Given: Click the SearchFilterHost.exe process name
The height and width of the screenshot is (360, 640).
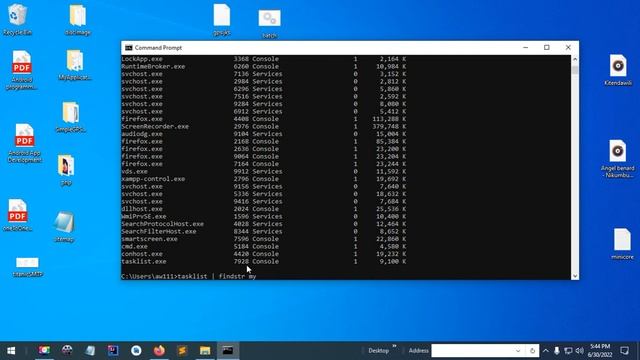Looking at the screenshot, I should tap(159, 231).
